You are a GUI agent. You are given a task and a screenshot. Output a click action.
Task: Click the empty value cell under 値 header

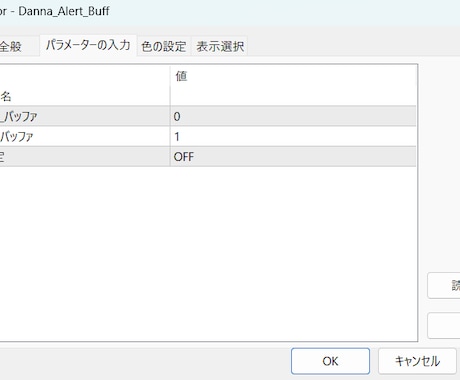[293, 96]
